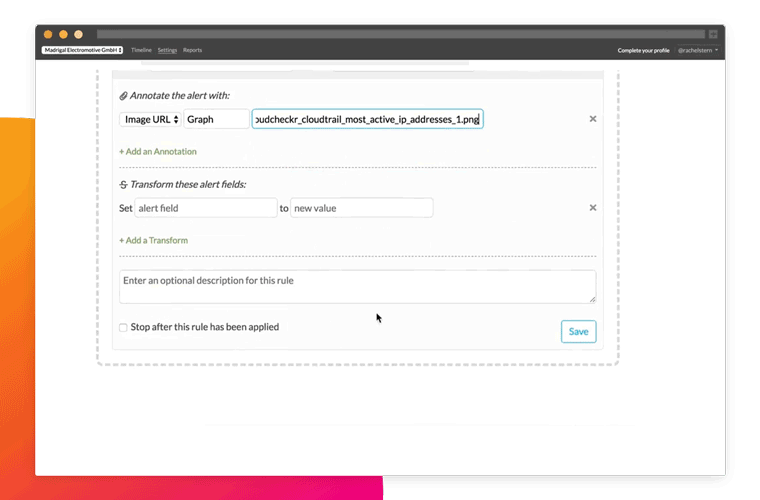This screenshot has height=500, width=760.
Task: Remove the Graph annotation row
Action: tap(592, 119)
